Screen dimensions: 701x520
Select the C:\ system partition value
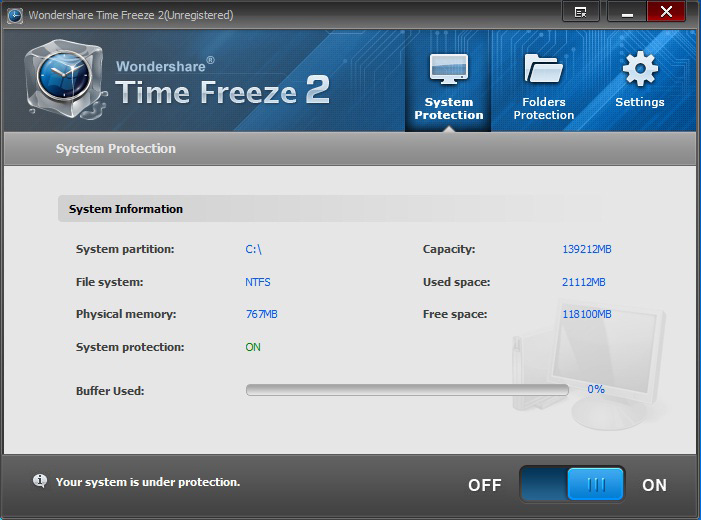[253, 249]
